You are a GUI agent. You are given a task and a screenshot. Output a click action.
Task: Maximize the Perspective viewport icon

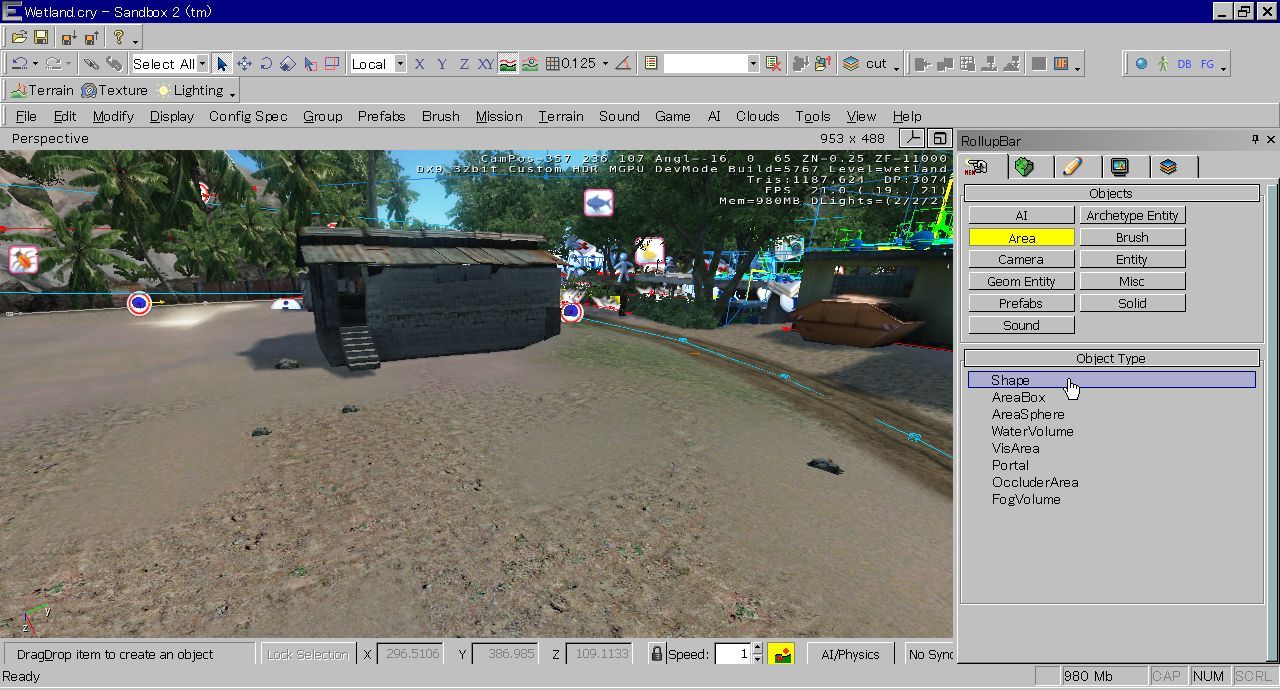point(940,138)
